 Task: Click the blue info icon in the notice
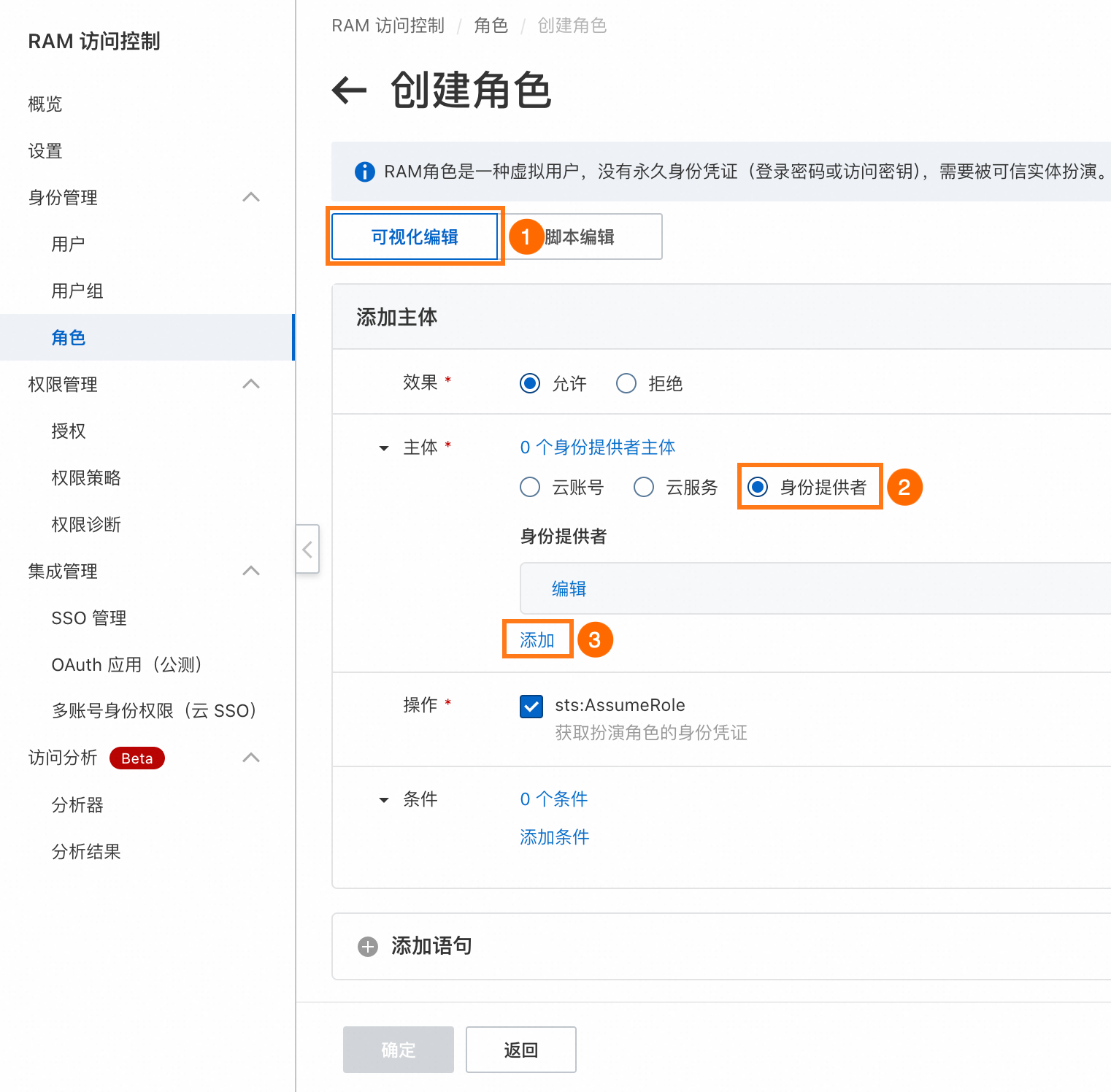tap(364, 172)
